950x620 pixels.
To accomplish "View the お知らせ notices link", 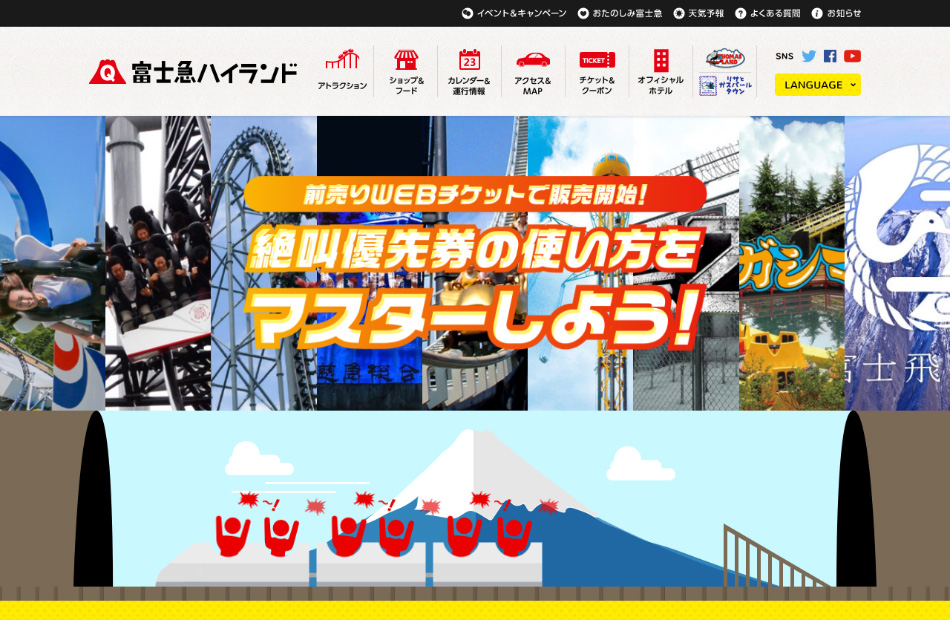I will pyautogui.click(x=836, y=13).
